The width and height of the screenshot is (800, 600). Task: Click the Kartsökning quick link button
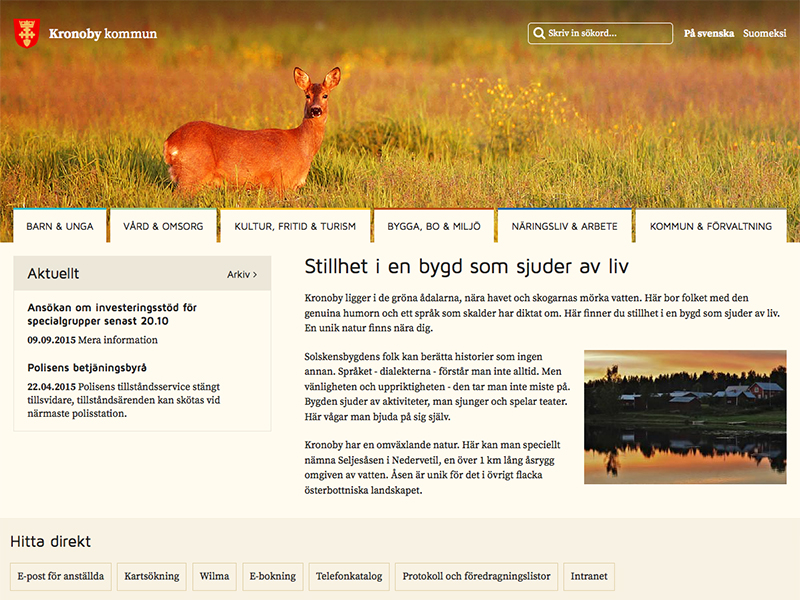pos(152,576)
